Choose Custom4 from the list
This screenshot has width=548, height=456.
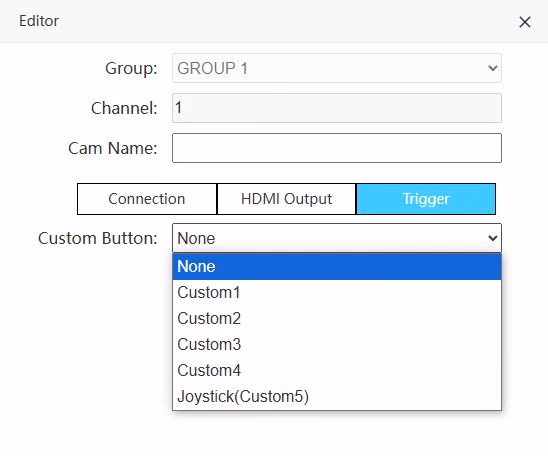tap(337, 370)
